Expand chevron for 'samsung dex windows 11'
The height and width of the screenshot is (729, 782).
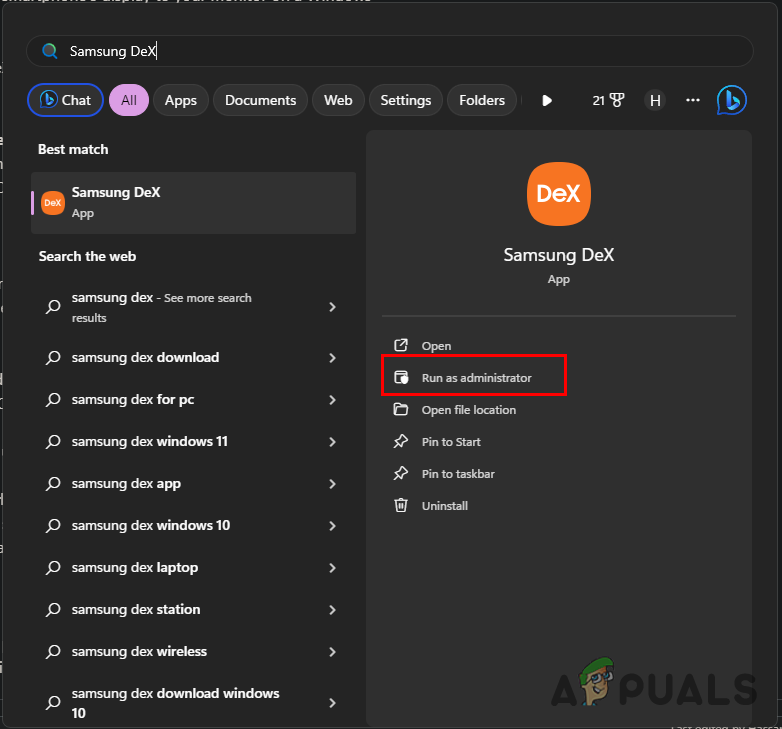333,442
